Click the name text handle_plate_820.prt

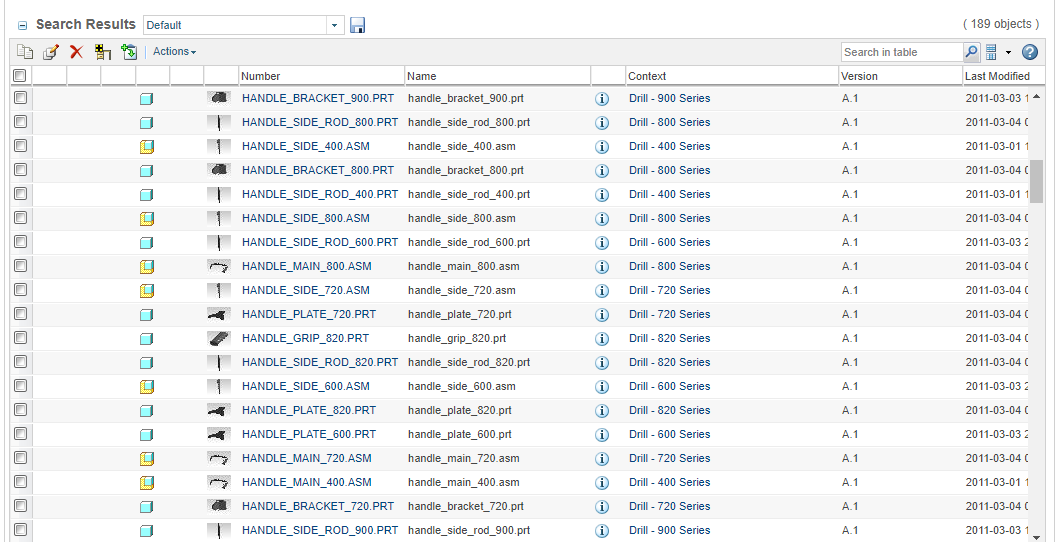click(460, 410)
